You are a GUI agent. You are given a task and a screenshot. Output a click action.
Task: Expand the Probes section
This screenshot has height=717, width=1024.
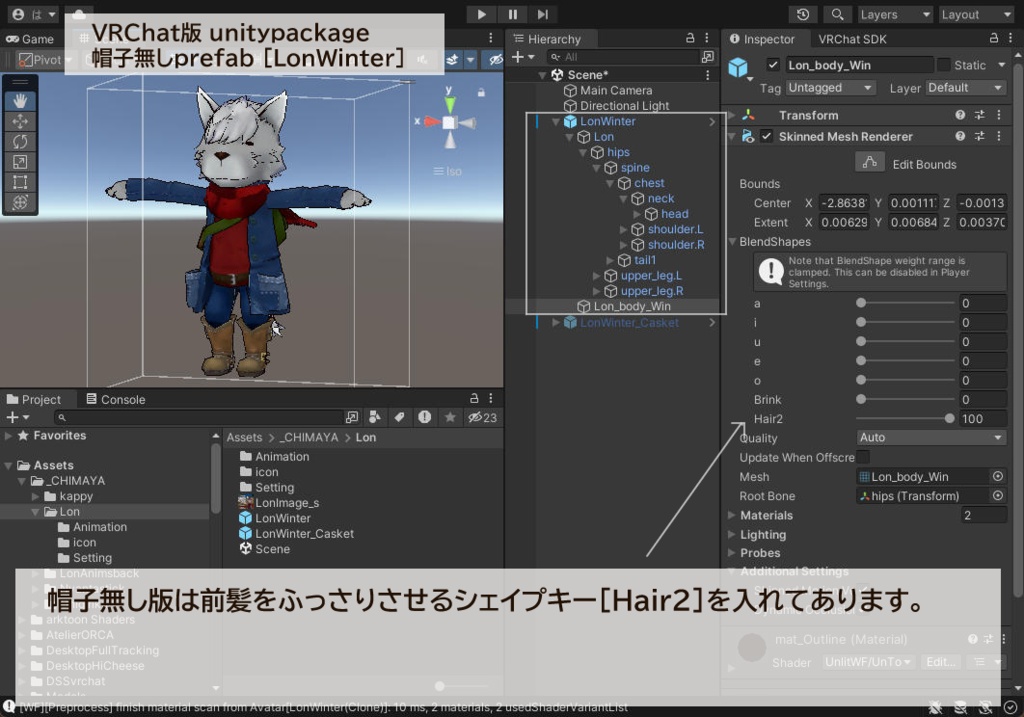pos(731,553)
